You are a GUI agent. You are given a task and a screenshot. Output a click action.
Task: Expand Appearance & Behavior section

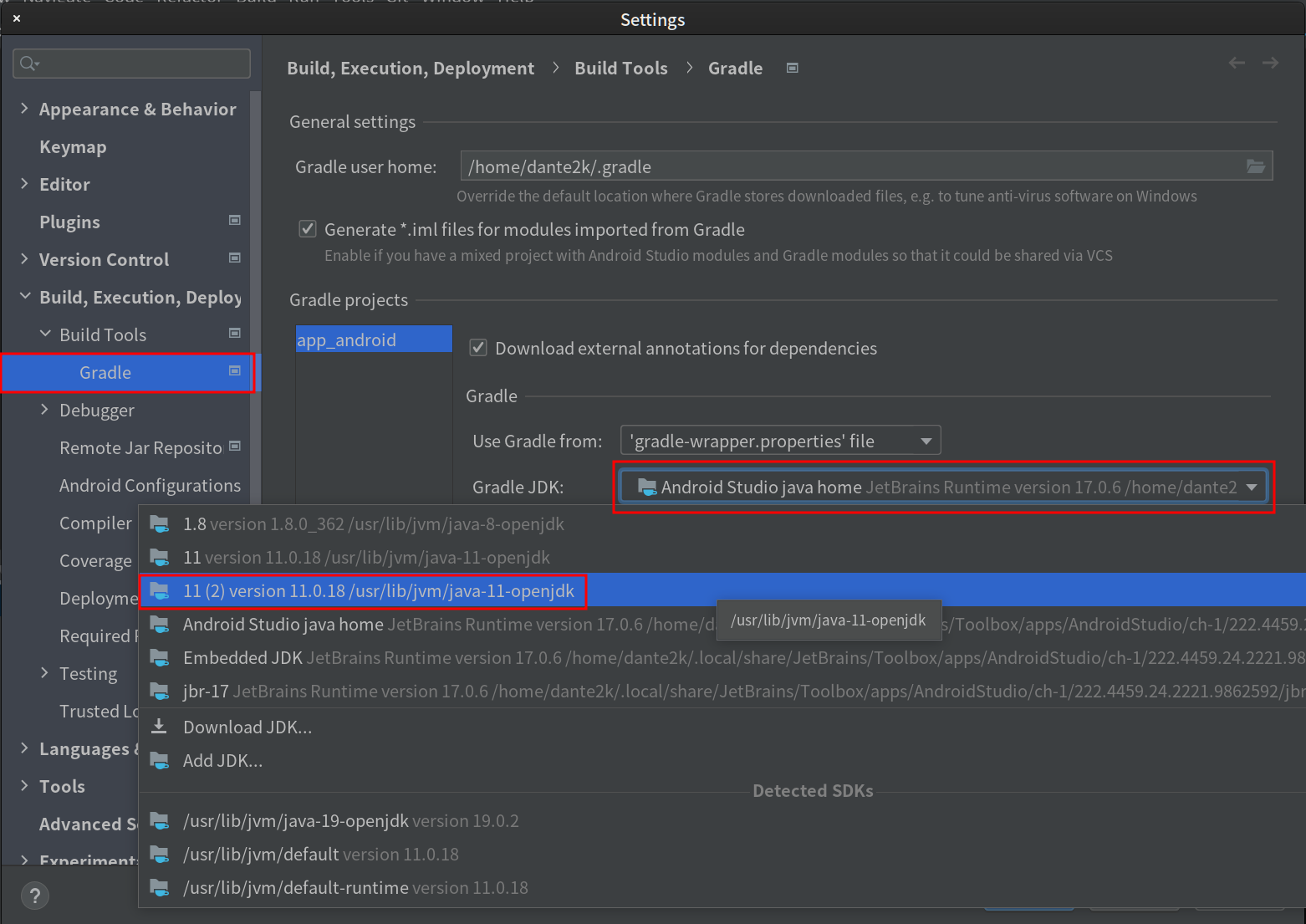pyautogui.click(x=24, y=109)
